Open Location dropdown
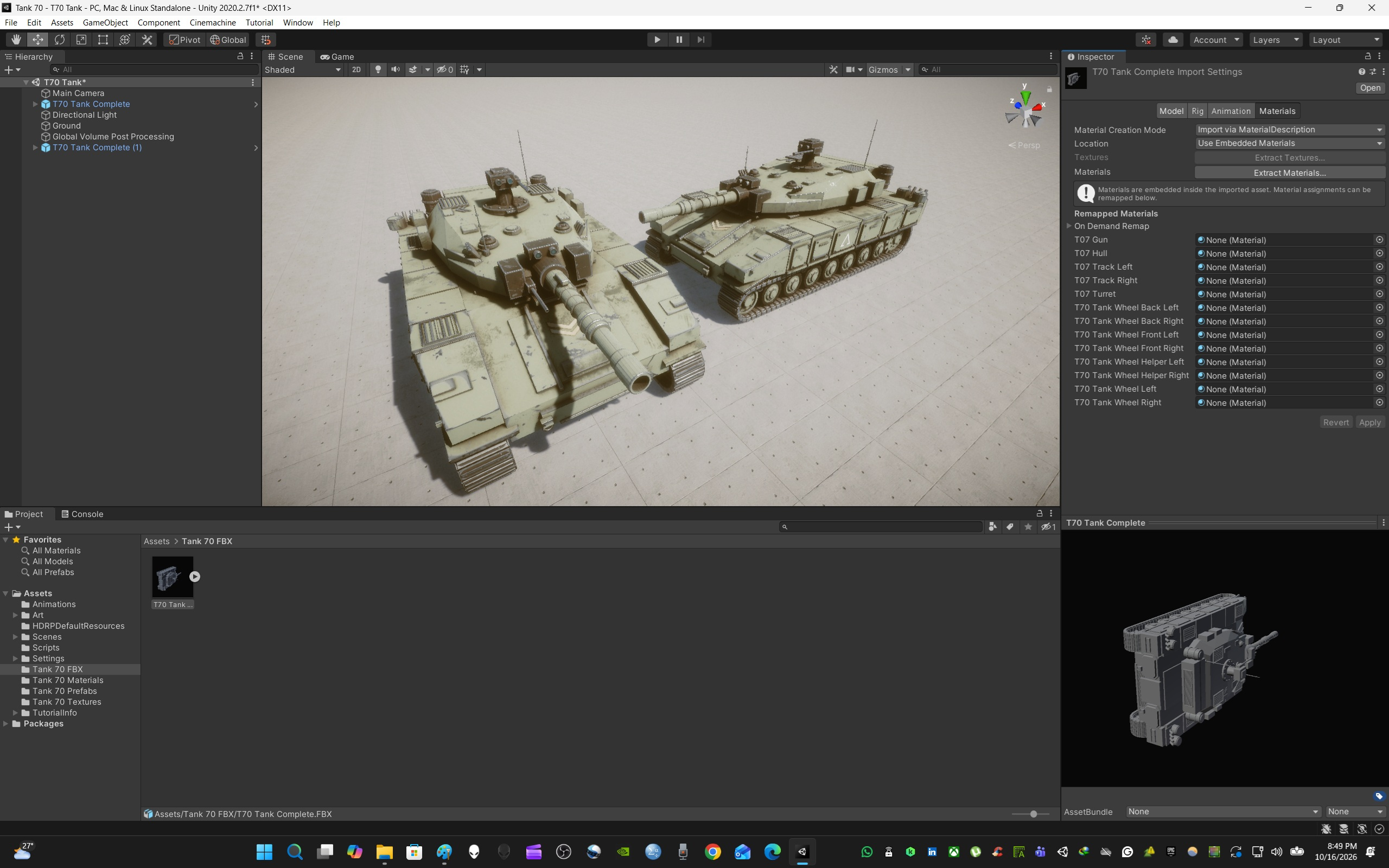Viewport: 1389px width, 868px height. tap(1290, 144)
